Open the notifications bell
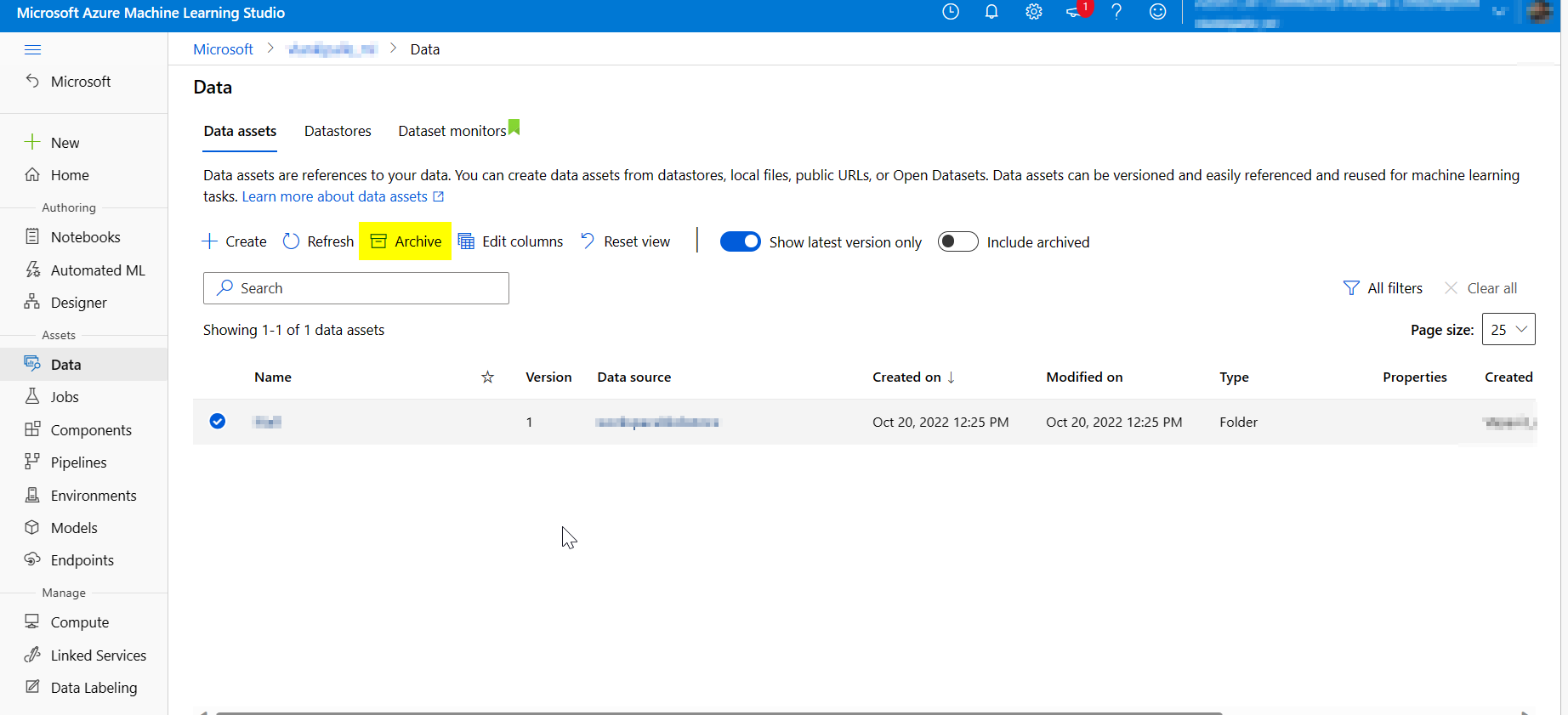Viewport: 1568px width, 715px height. tap(991, 12)
